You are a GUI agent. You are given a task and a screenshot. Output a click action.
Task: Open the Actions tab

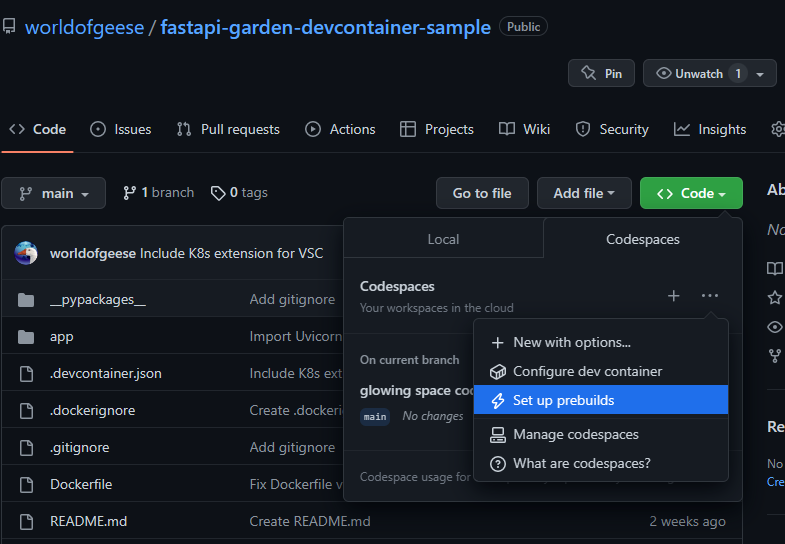click(340, 129)
